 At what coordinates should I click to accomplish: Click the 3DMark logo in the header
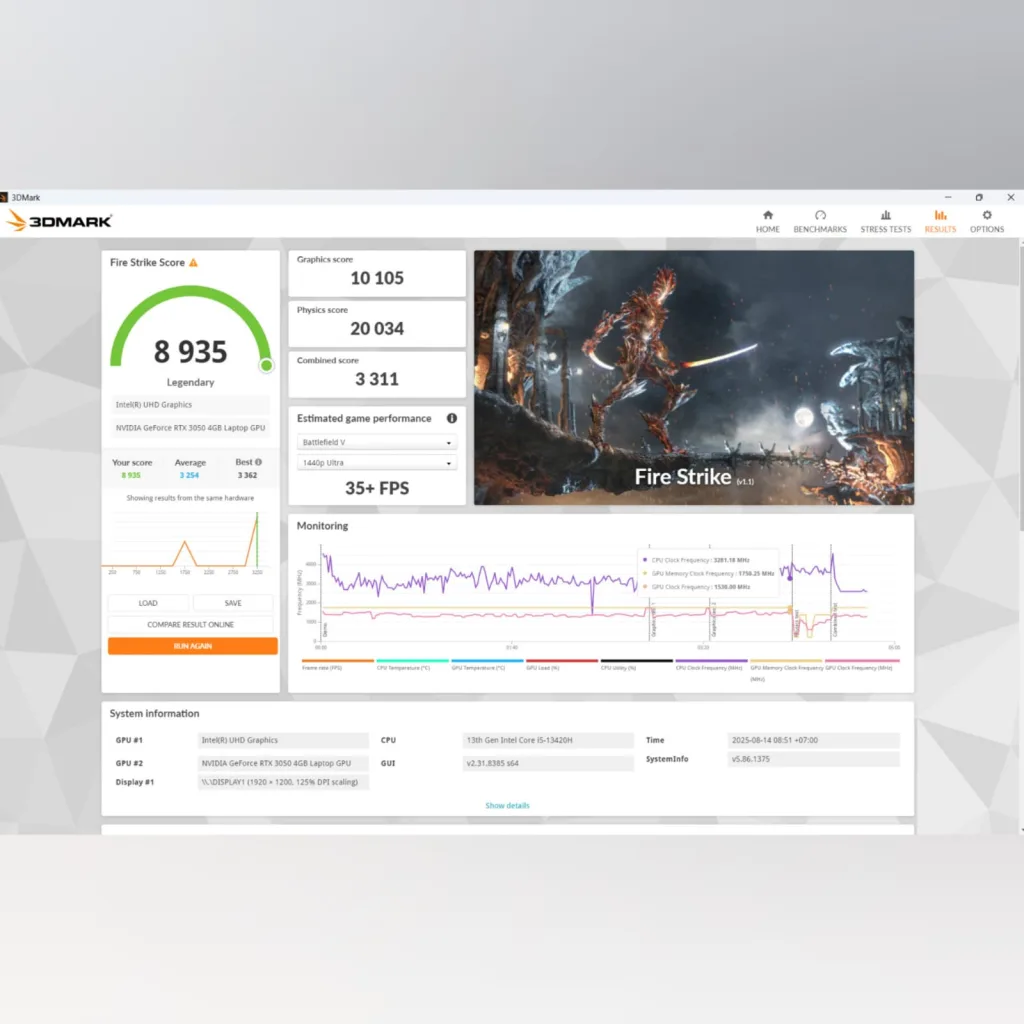[59, 221]
